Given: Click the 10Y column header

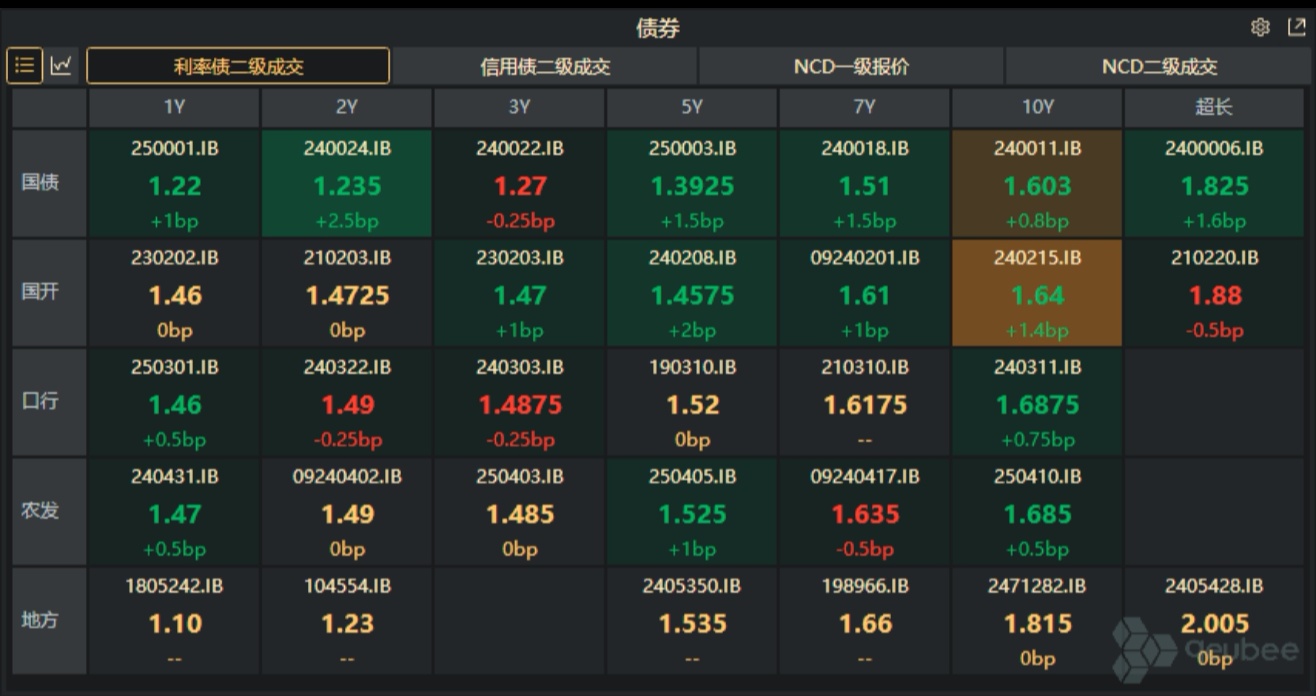Looking at the screenshot, I should pyautogui.click(x=1037, y=107).
